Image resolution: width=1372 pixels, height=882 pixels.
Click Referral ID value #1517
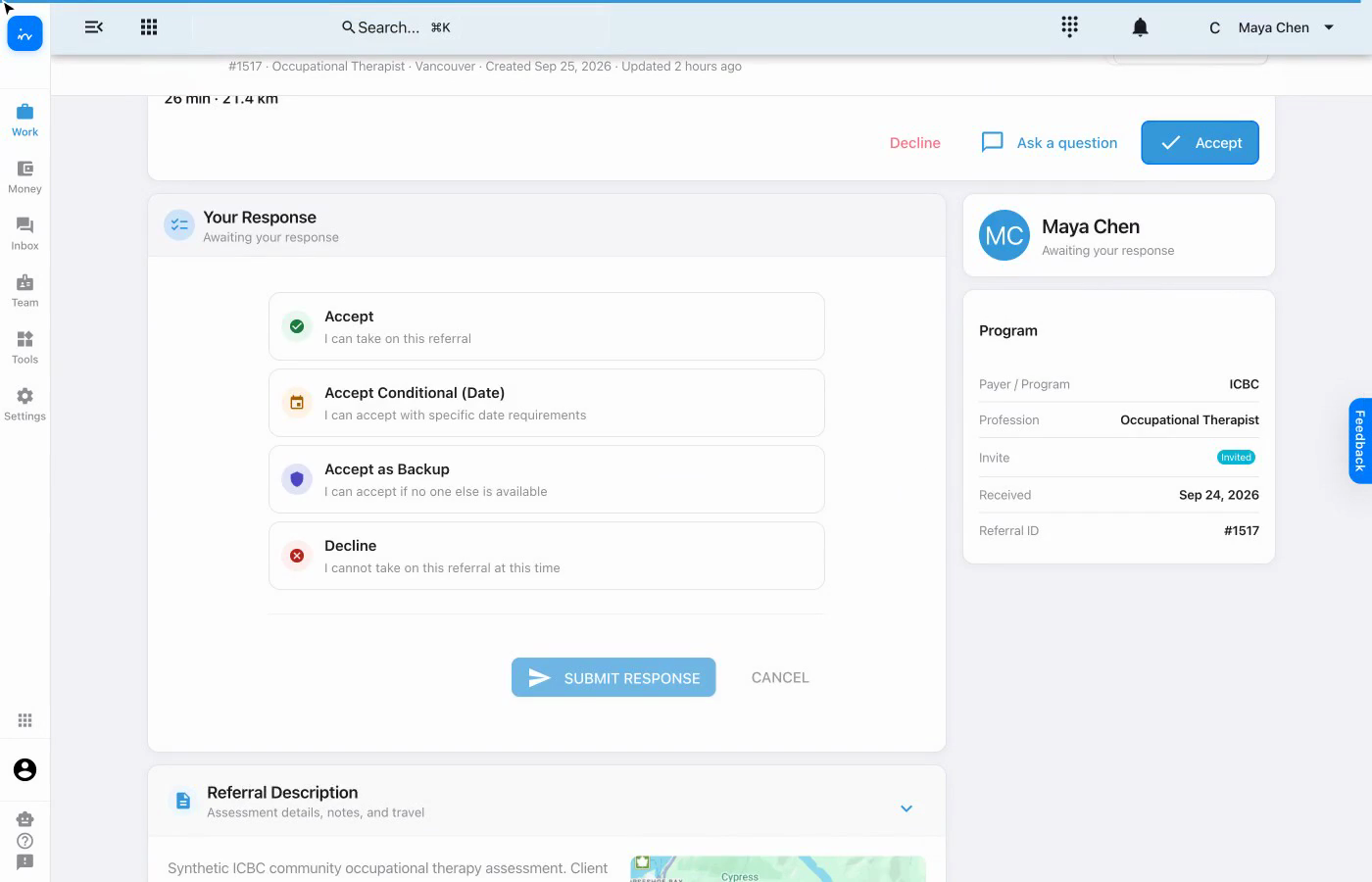1241,530
